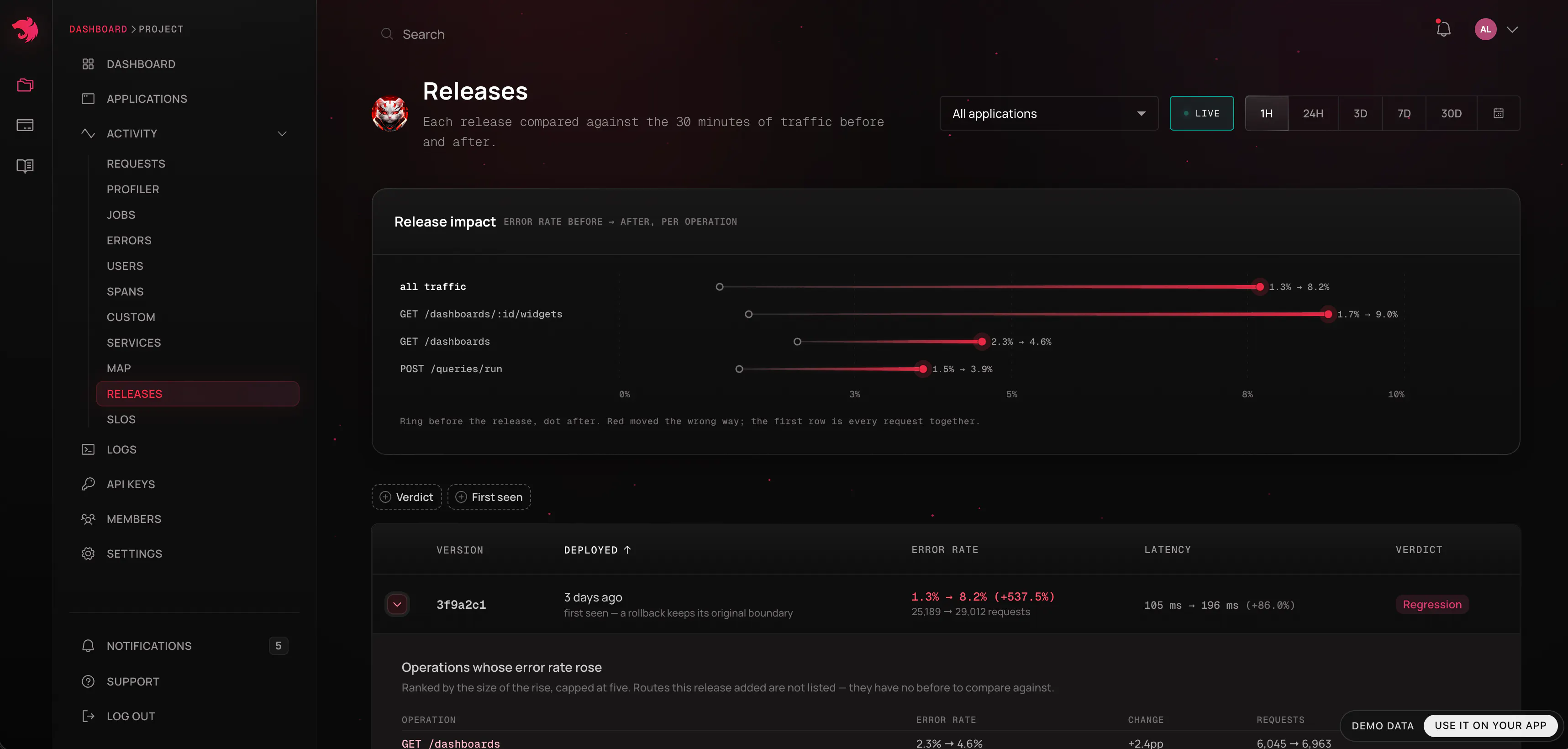Click the Applications window icon

(88, 99)
